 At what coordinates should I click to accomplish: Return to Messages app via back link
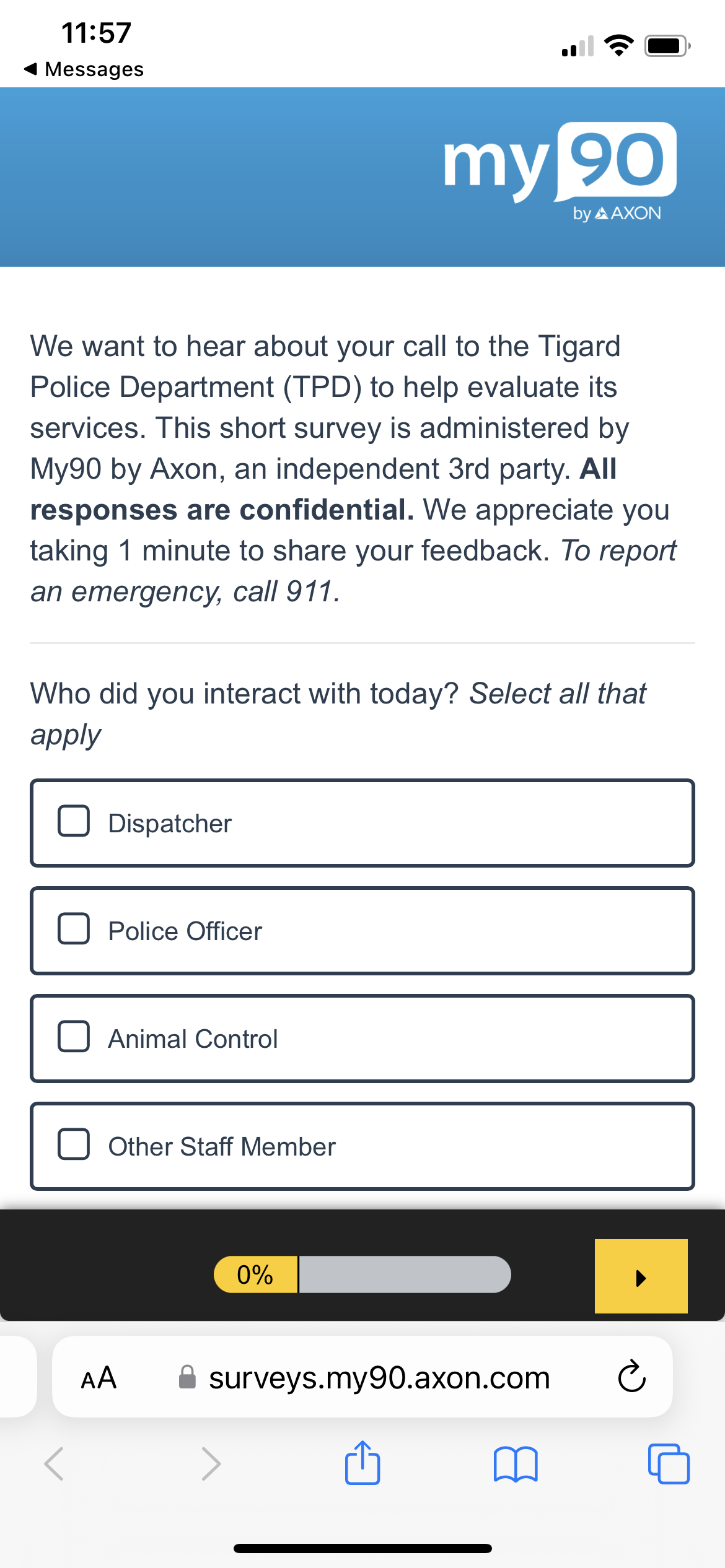coord(84,69)
